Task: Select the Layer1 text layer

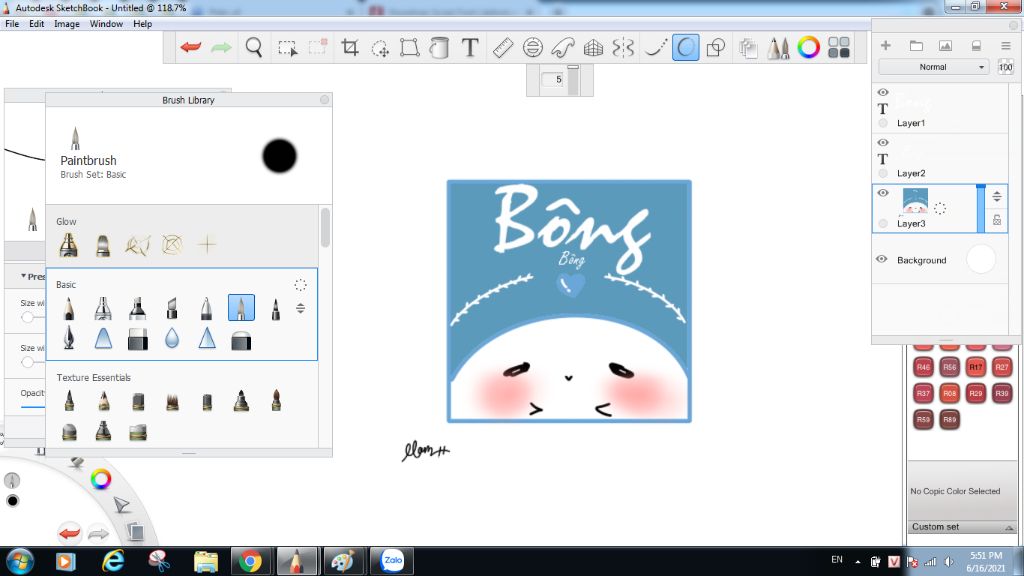Action: pos(940,108)
